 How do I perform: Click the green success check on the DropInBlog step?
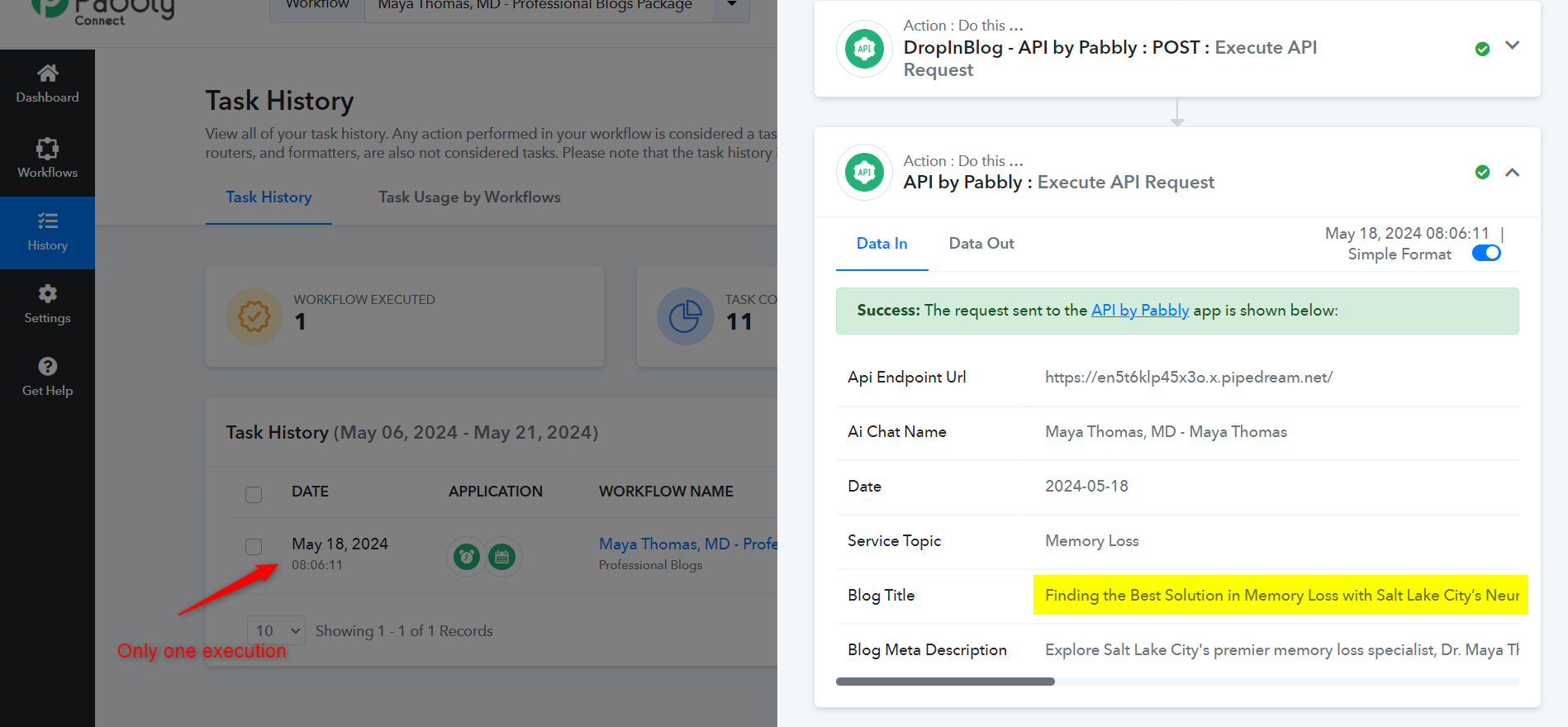coord(1482,49)
